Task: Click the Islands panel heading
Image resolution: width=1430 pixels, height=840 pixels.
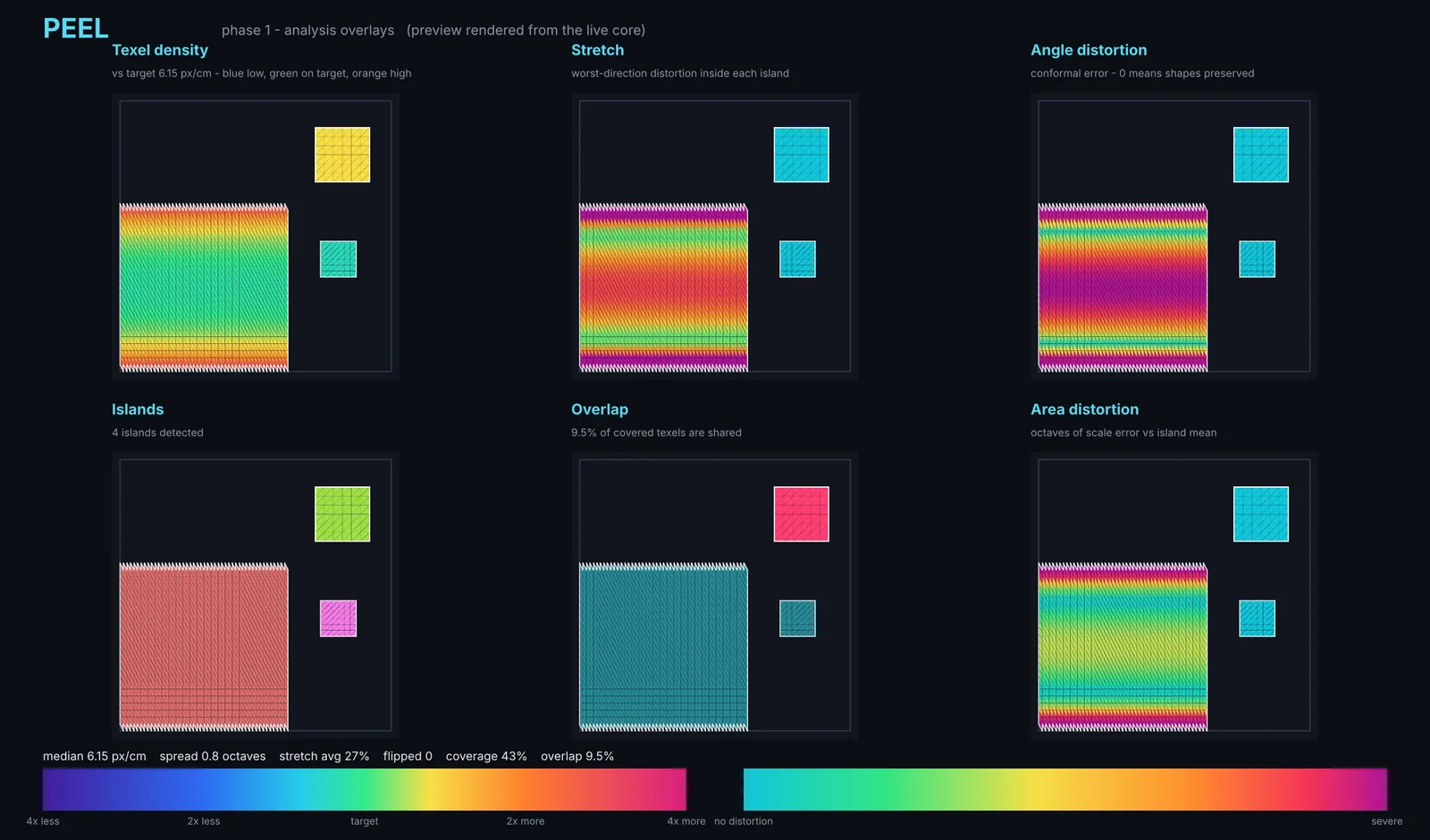Action: point(138,409)
